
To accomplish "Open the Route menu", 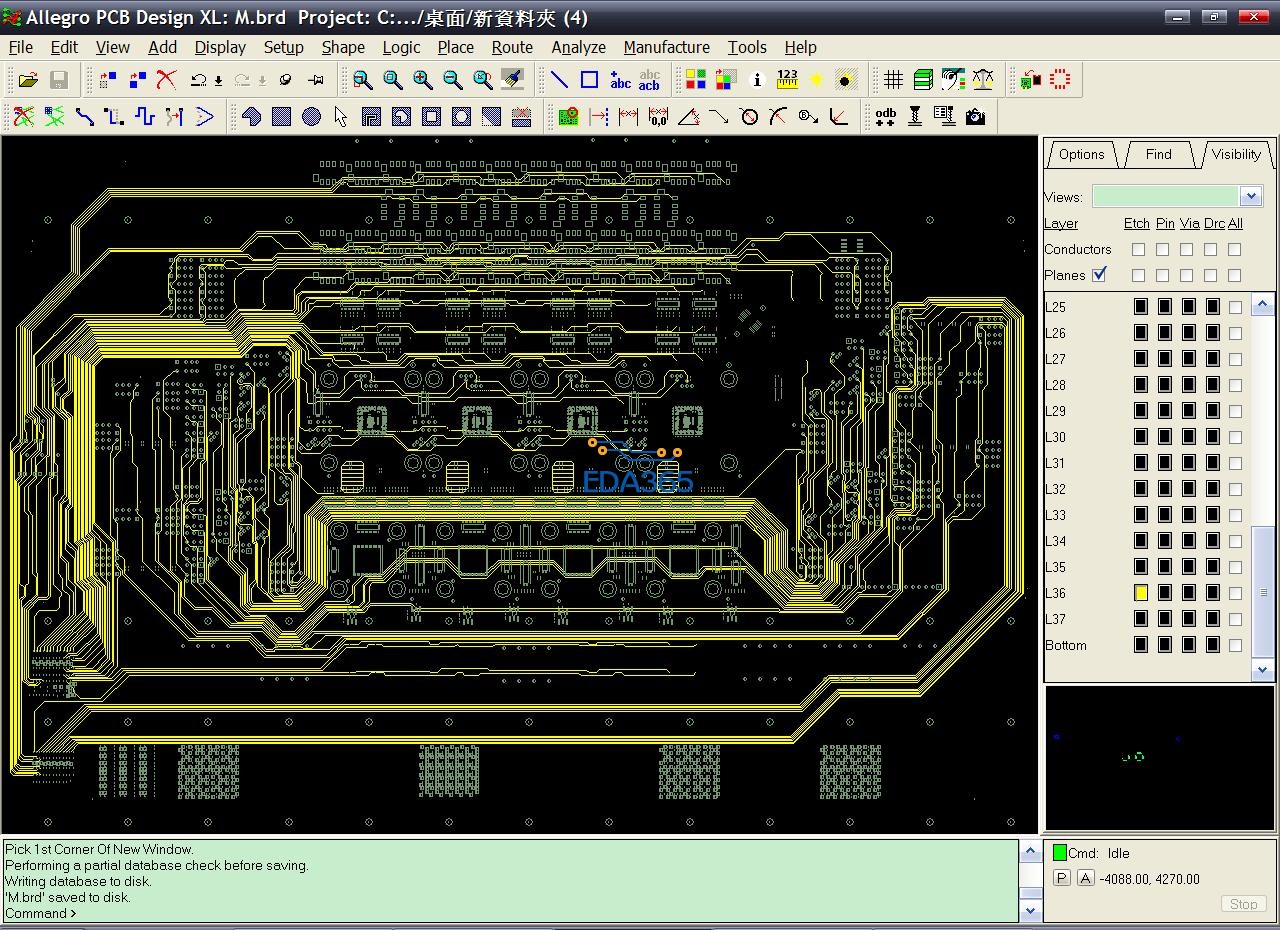I will coord(512,47).
